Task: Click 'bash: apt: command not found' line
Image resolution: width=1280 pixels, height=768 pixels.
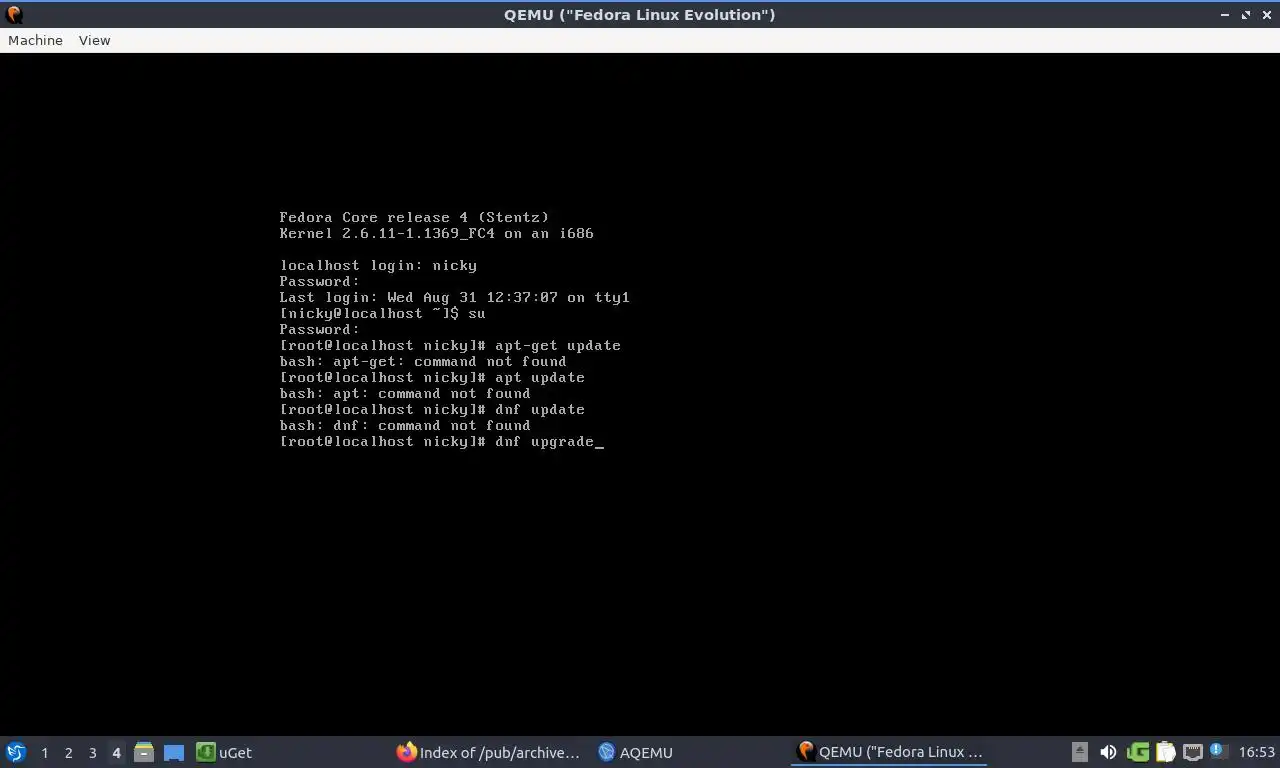Action: (405, 393)
